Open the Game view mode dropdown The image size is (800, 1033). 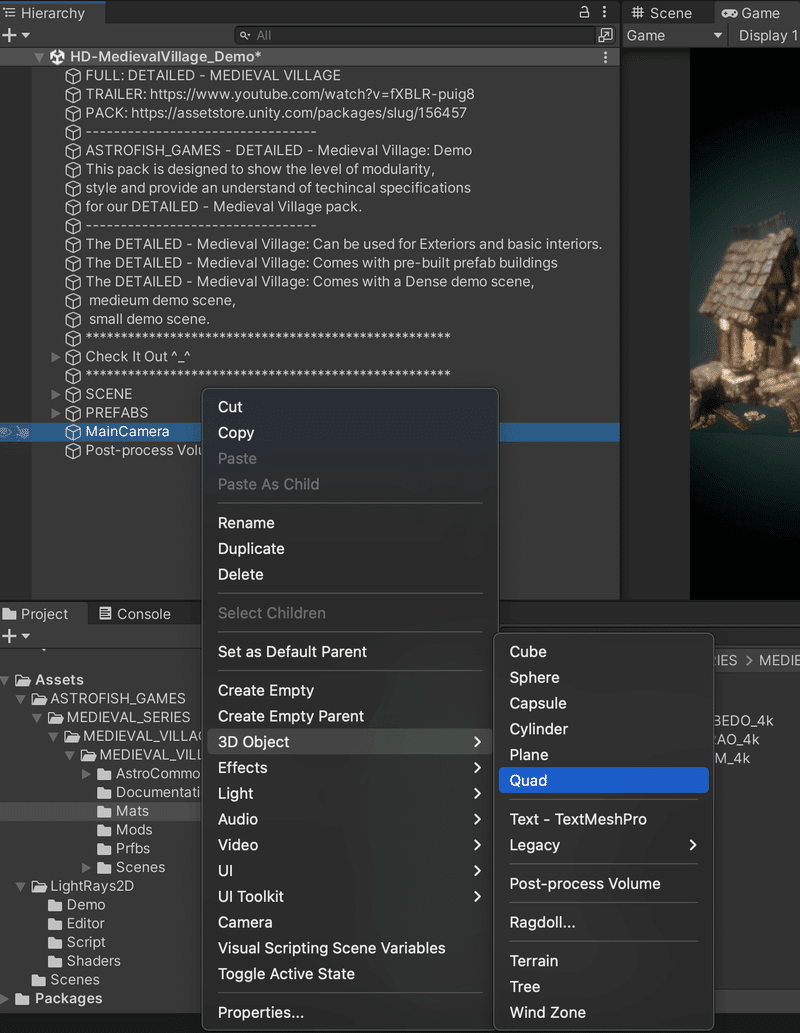674,36
